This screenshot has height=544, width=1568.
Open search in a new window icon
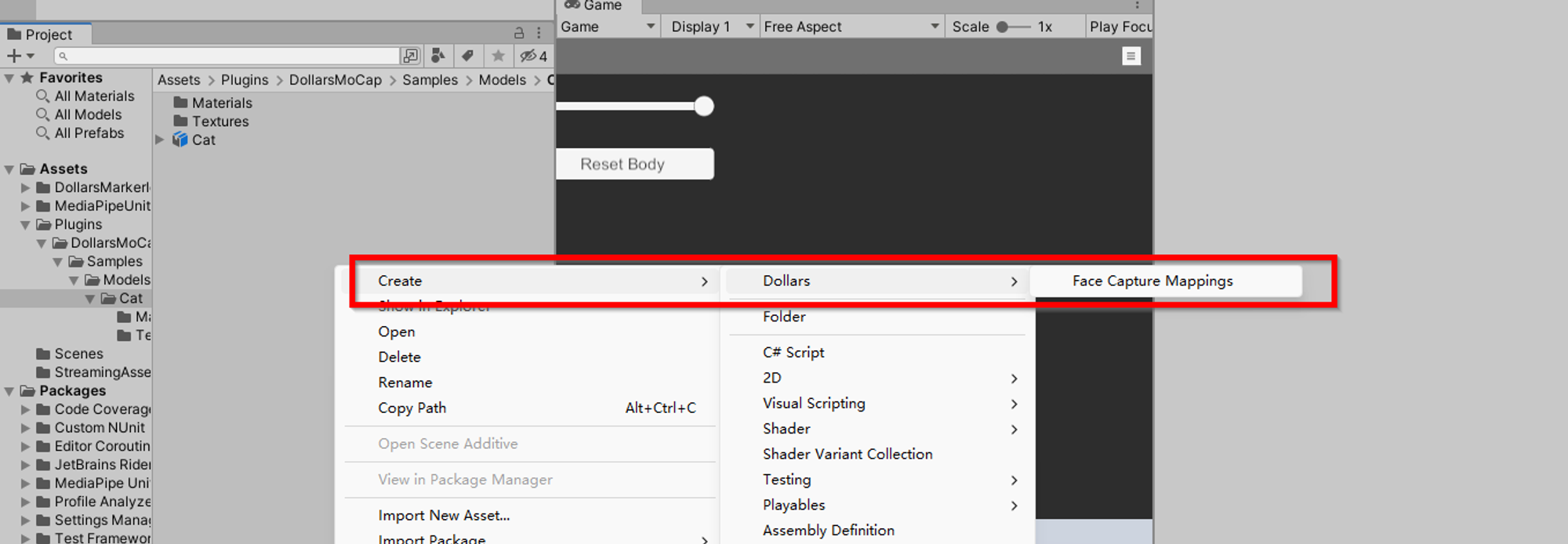click(x=410, y=56)
